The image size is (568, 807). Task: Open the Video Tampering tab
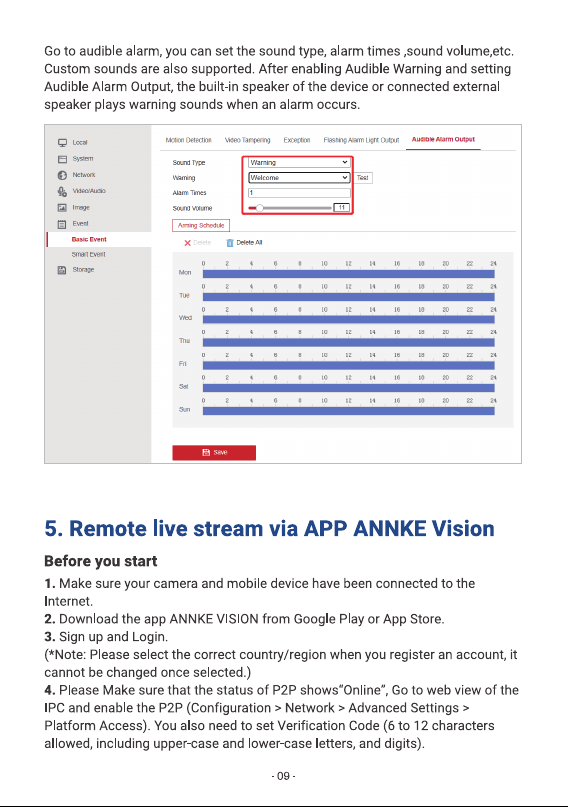pos(247,140)
